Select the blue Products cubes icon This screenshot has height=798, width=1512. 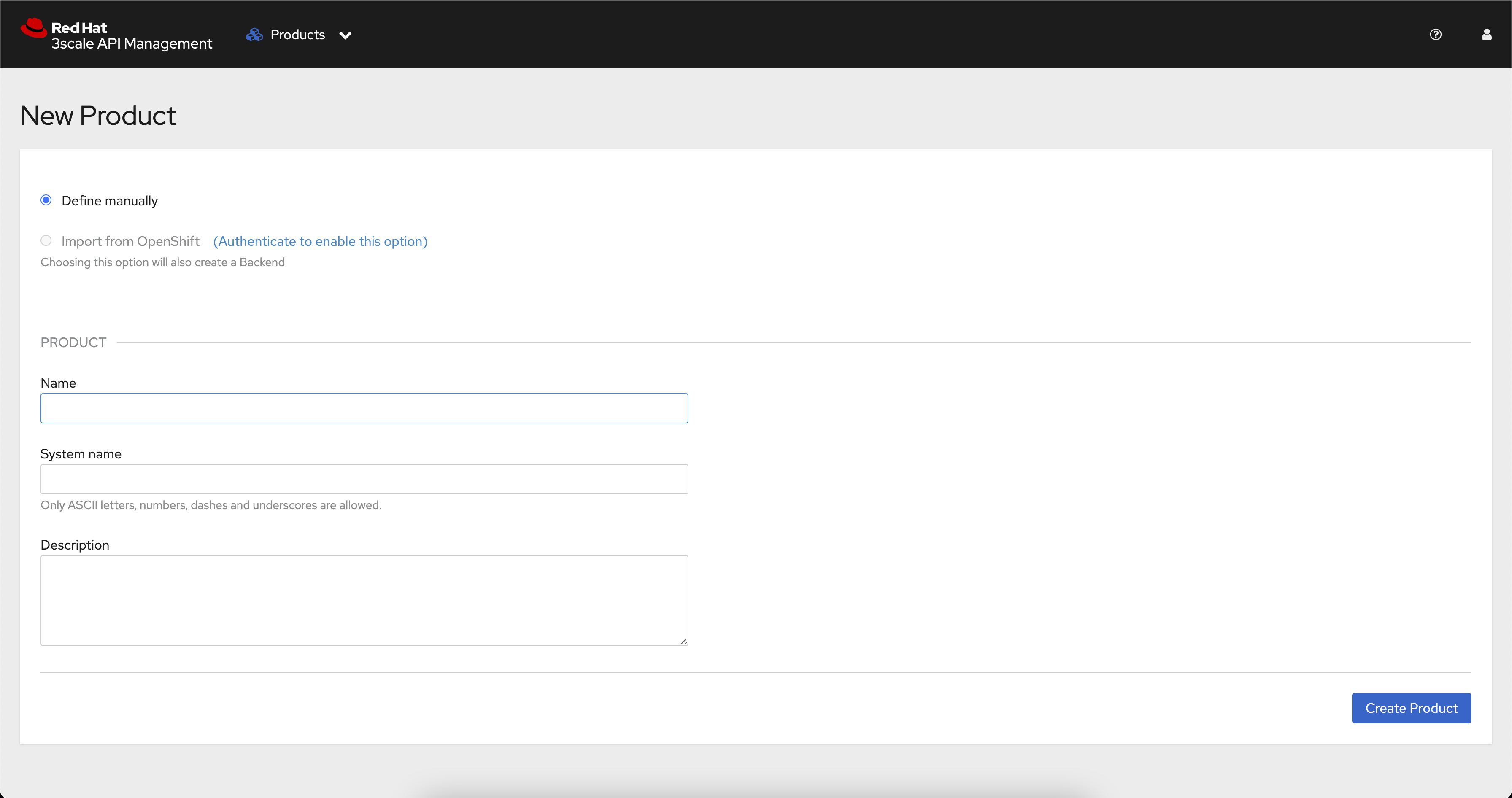pyautogui.click(x=255, y=35)
